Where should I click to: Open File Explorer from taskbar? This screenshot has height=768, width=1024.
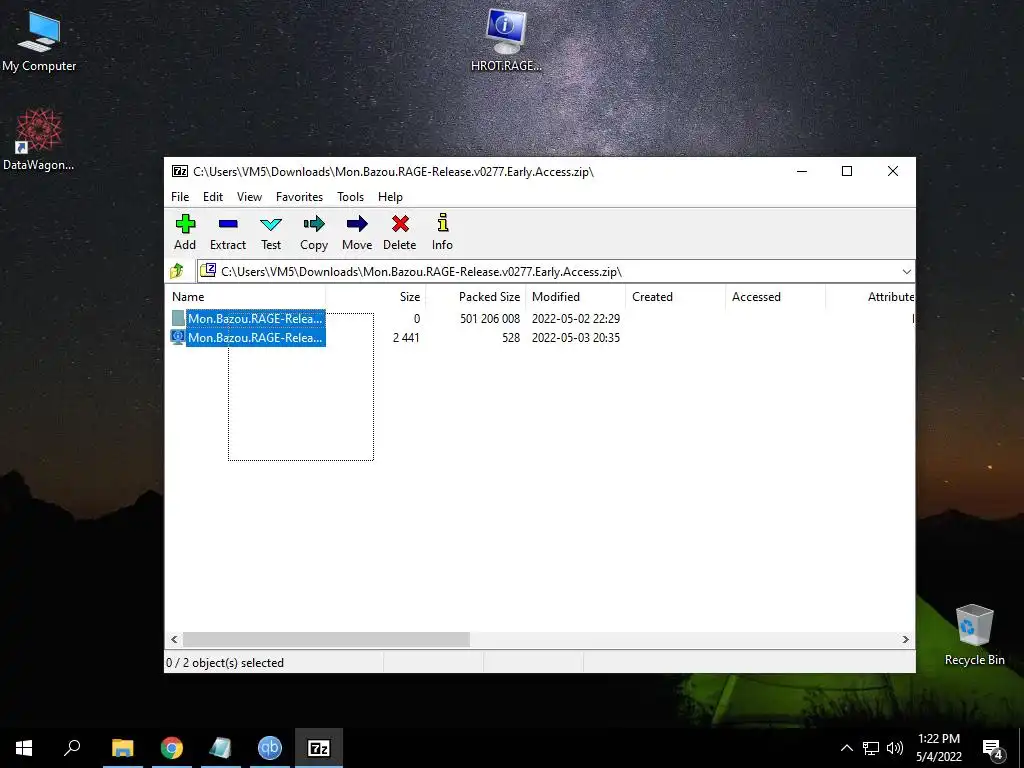click(x=123, y=748)
